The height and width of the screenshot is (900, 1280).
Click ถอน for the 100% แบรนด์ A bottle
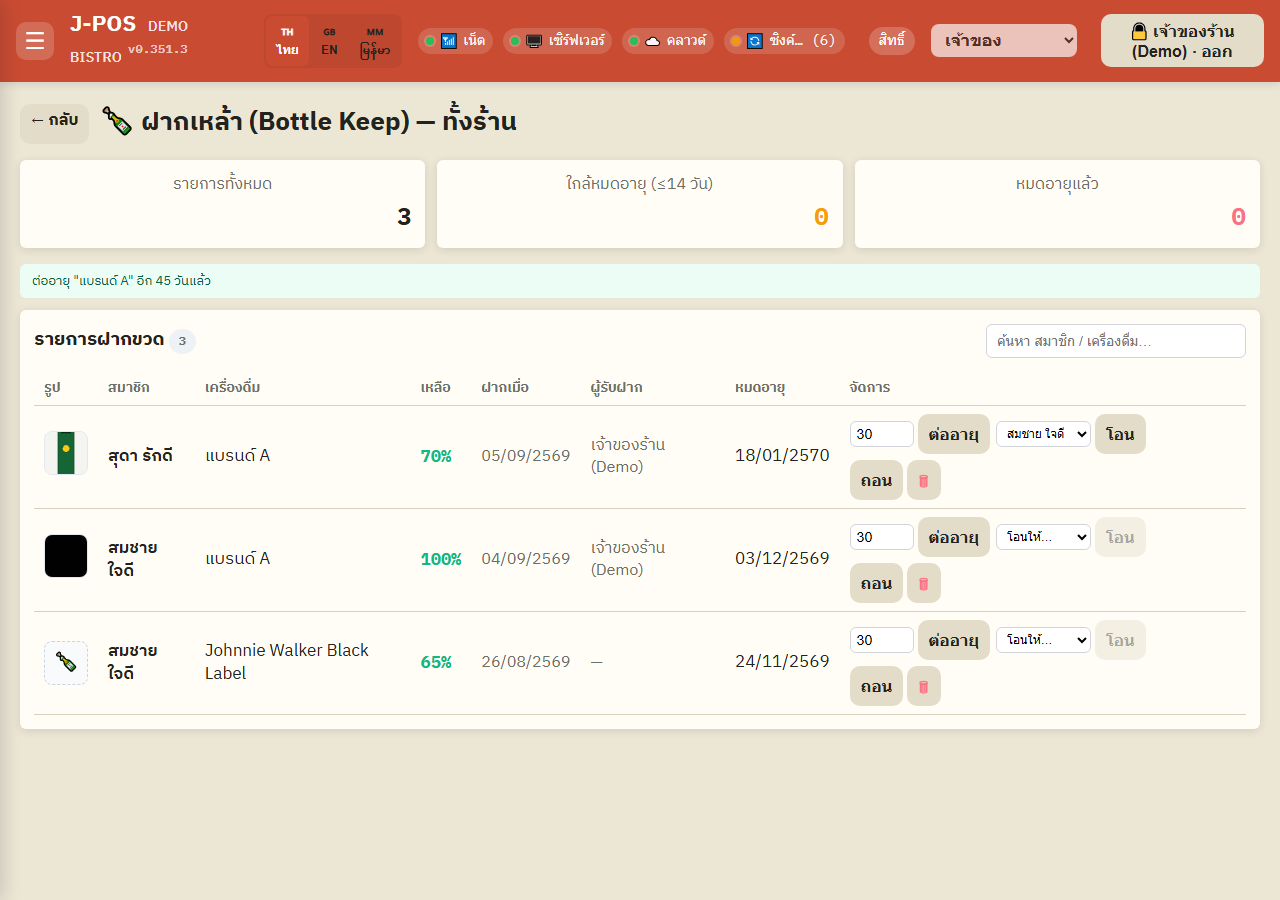point(876,583)
